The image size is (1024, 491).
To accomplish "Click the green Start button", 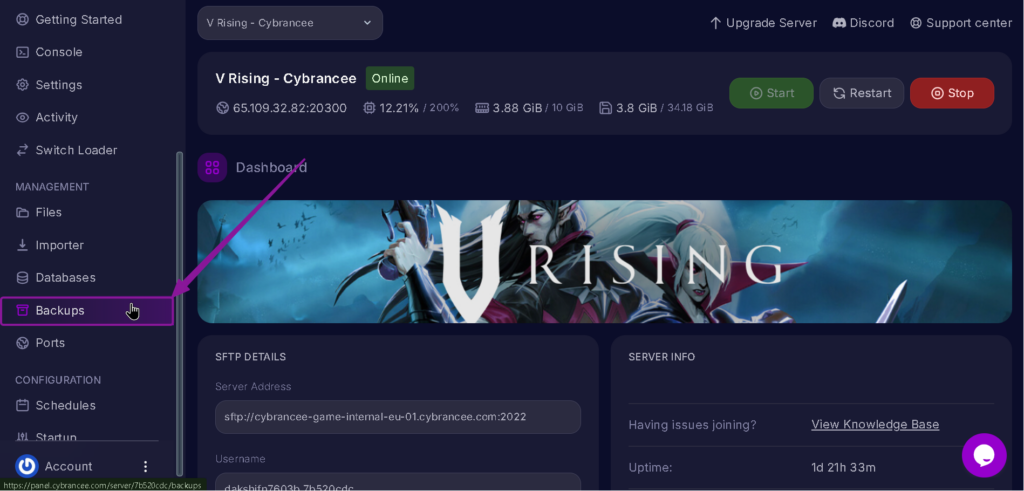I will tap(771, 93).
